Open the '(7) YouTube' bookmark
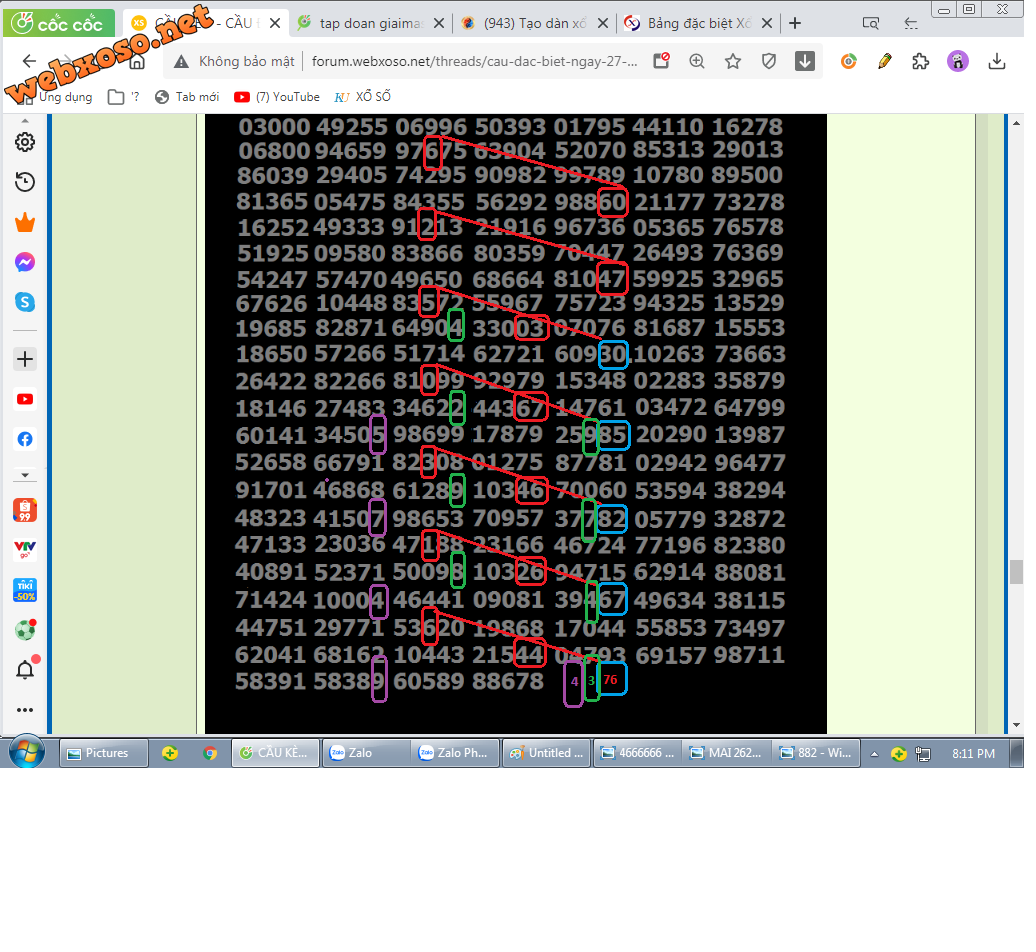The height and width of the screenshot is (952, 1036). [277, 97]
